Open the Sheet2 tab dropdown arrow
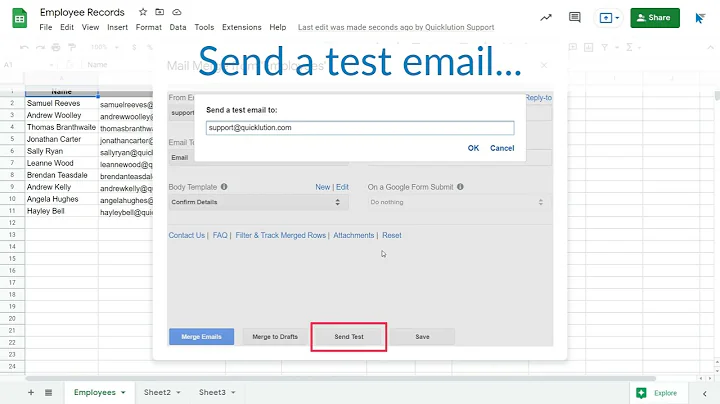Screen dimensions: 720x404 point(178,393)
